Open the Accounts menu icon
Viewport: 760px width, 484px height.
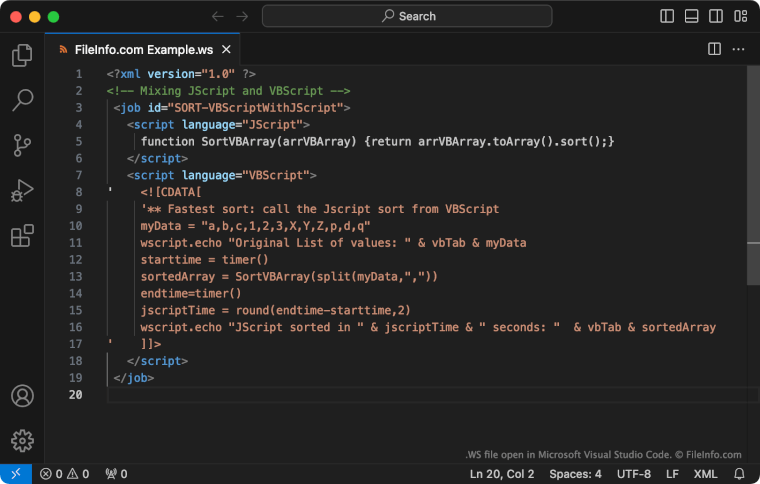[x=22, y=395]
